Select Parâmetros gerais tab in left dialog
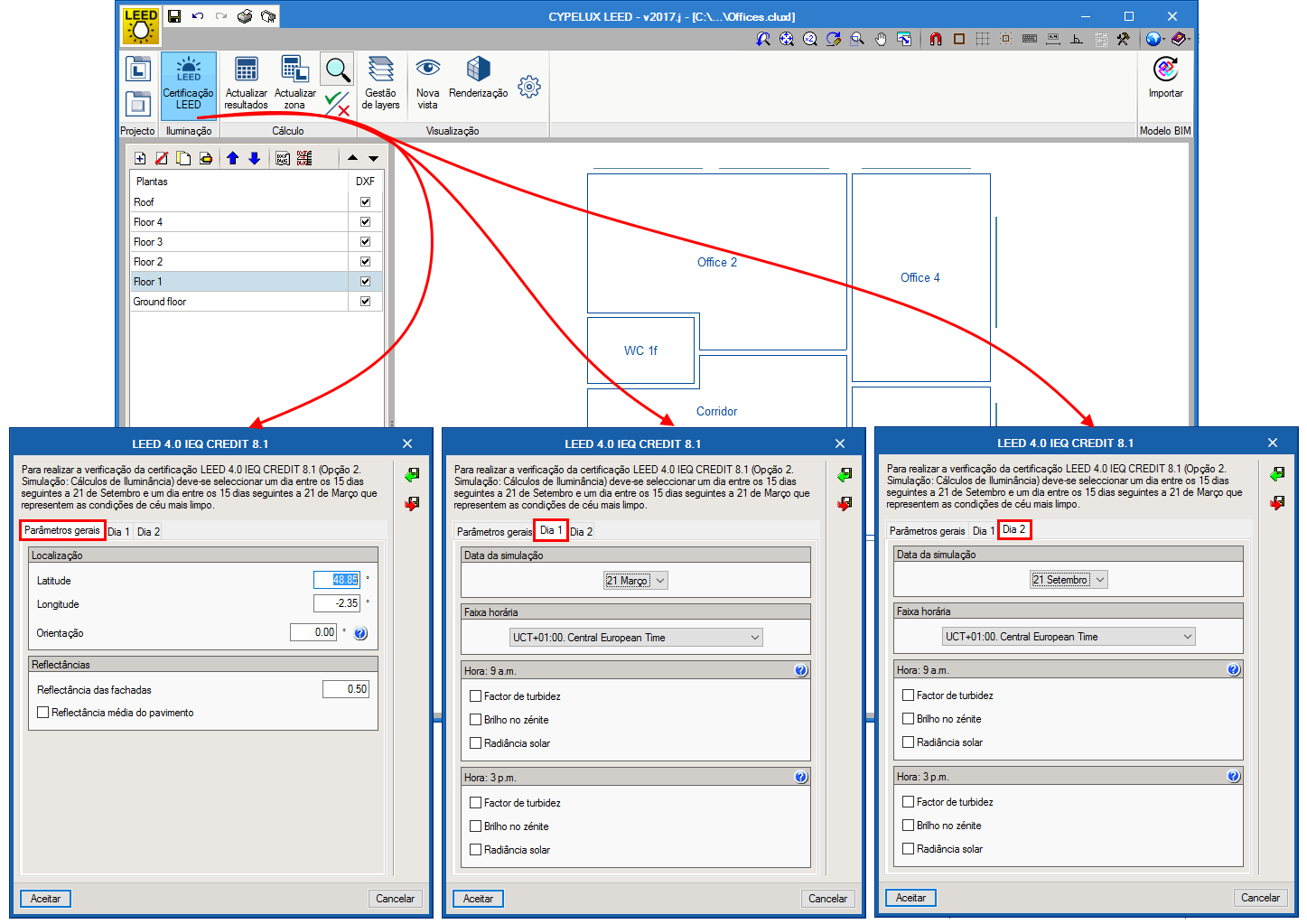Screen dimensions: 1307x924 point(62,530)
